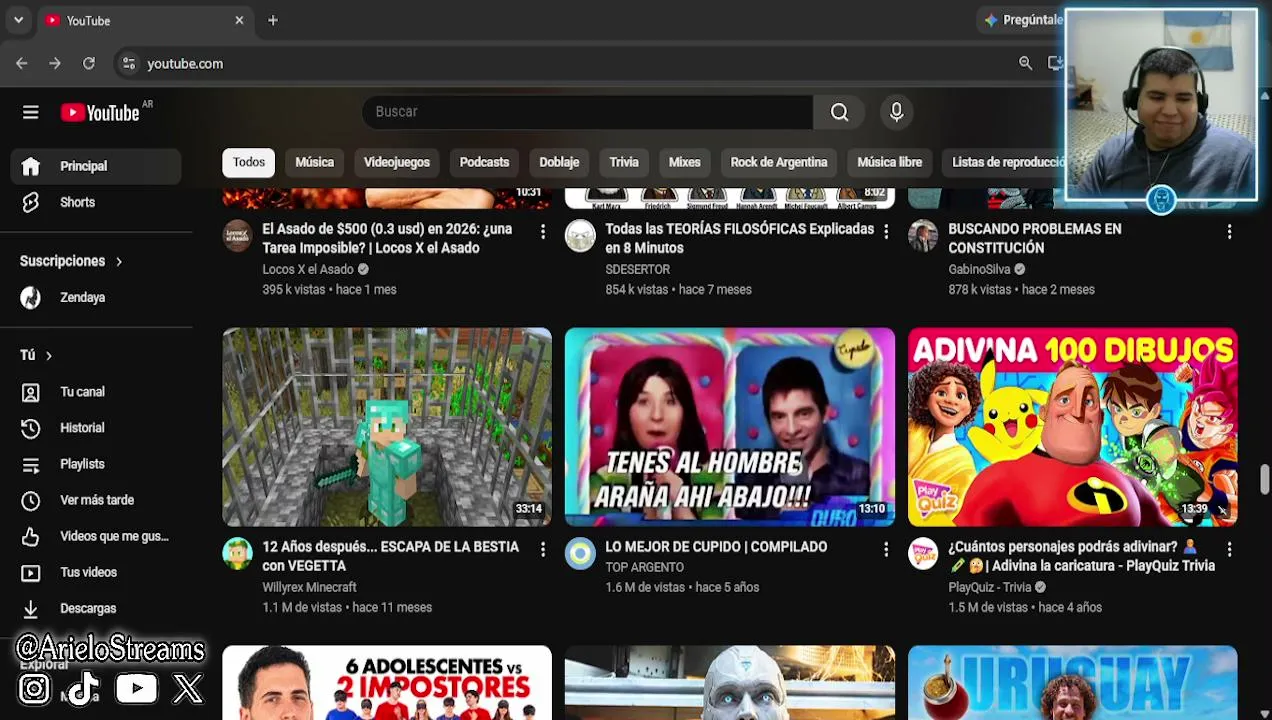Select Doblaje filter chip
The image size is (1272, 720).
tap(559, 162)
